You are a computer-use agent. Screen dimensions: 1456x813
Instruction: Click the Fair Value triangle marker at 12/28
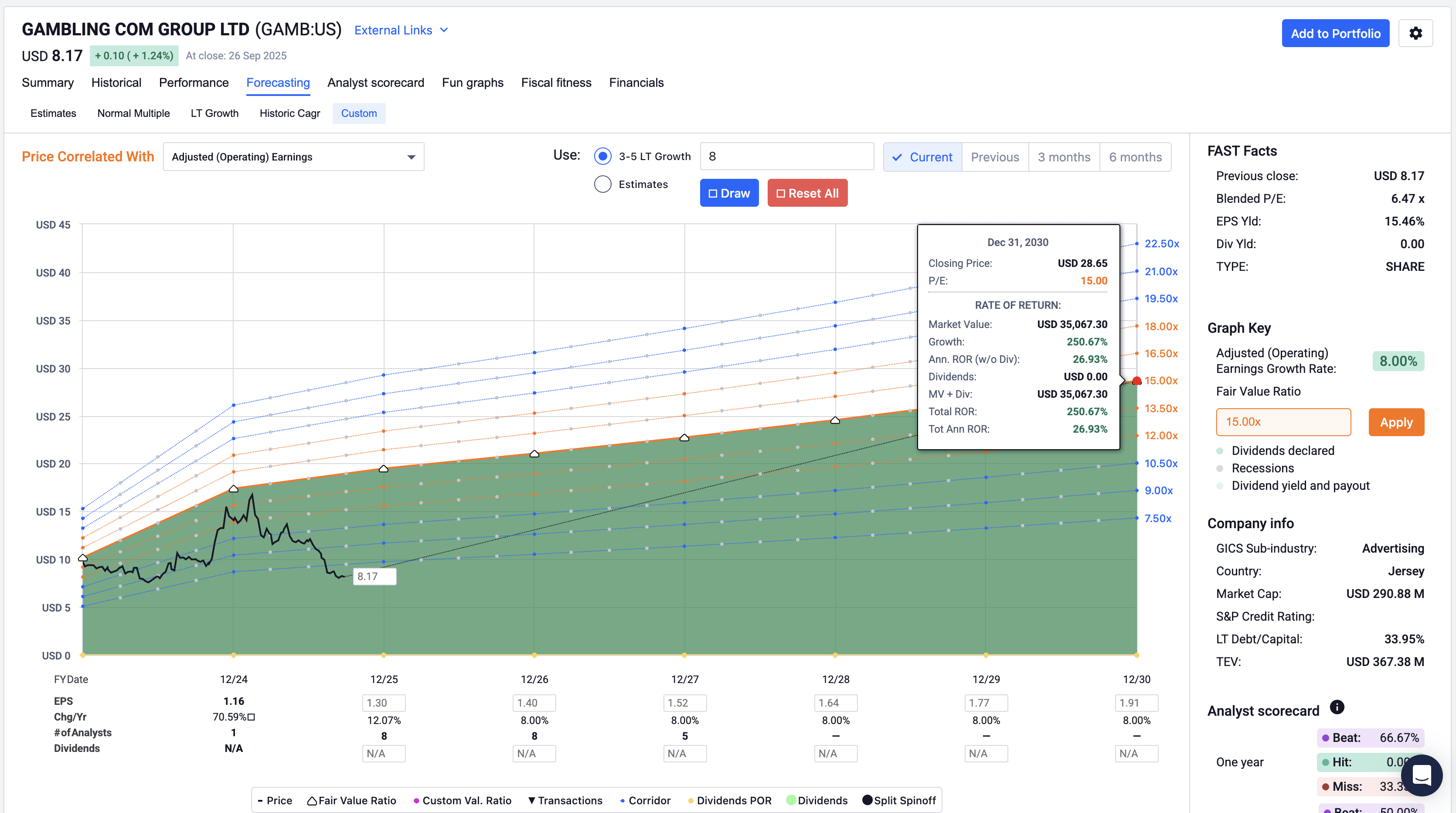[835, 420]
